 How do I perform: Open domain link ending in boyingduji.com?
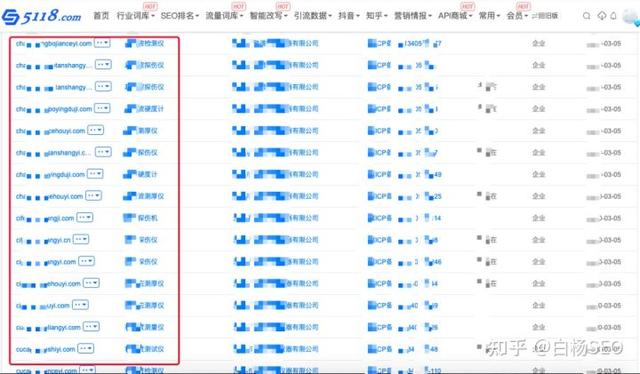54,109
